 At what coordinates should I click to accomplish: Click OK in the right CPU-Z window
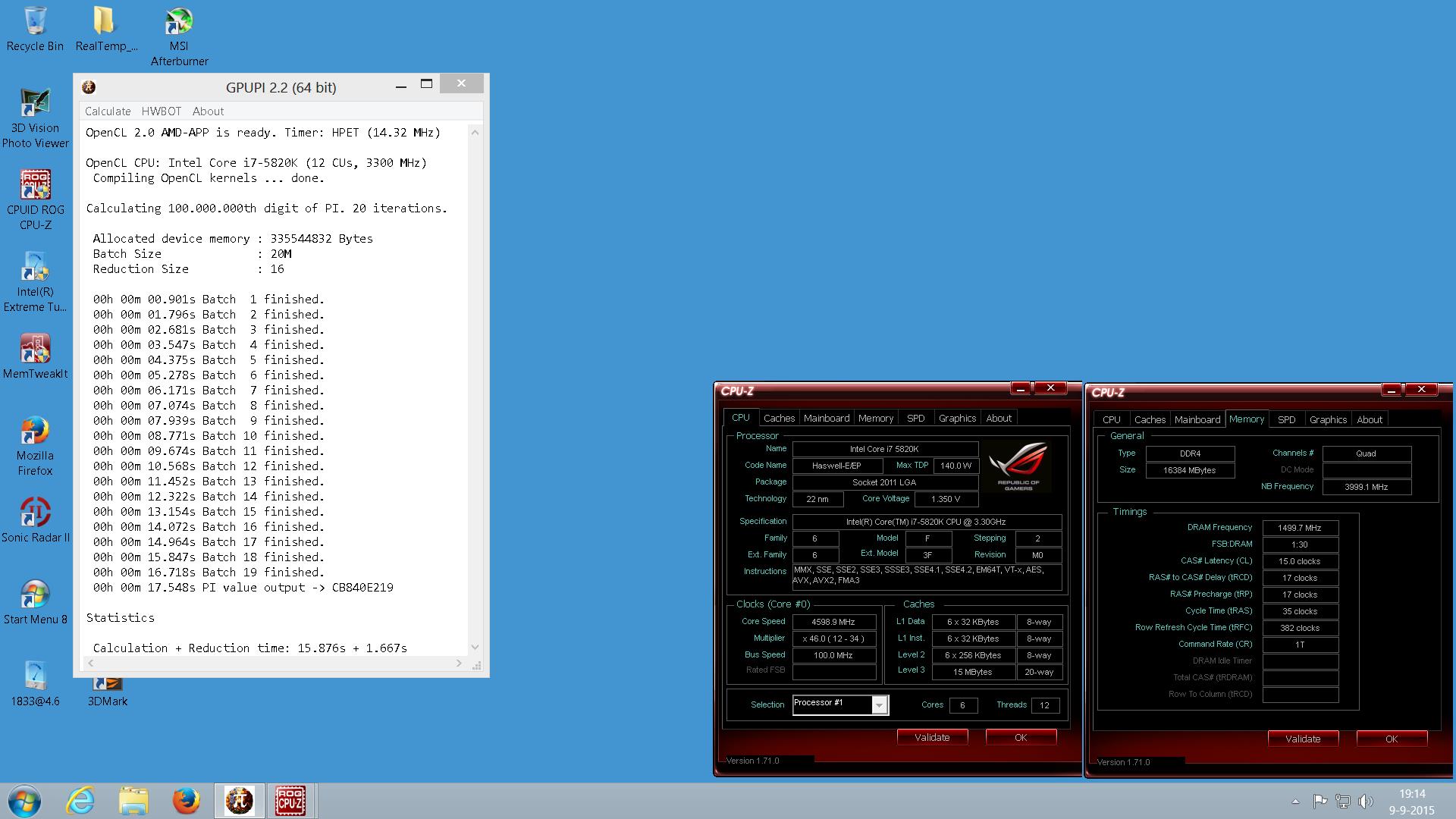click(x=1392, y=739)
